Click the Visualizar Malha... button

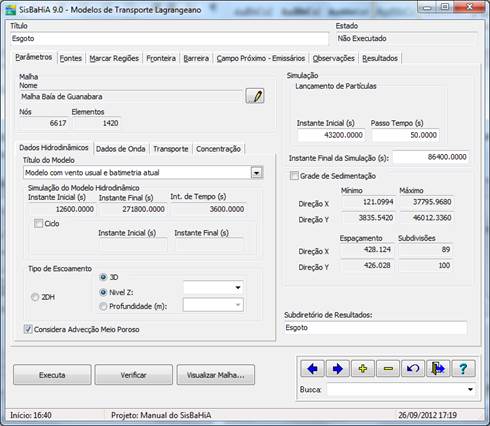pos(216,375)
